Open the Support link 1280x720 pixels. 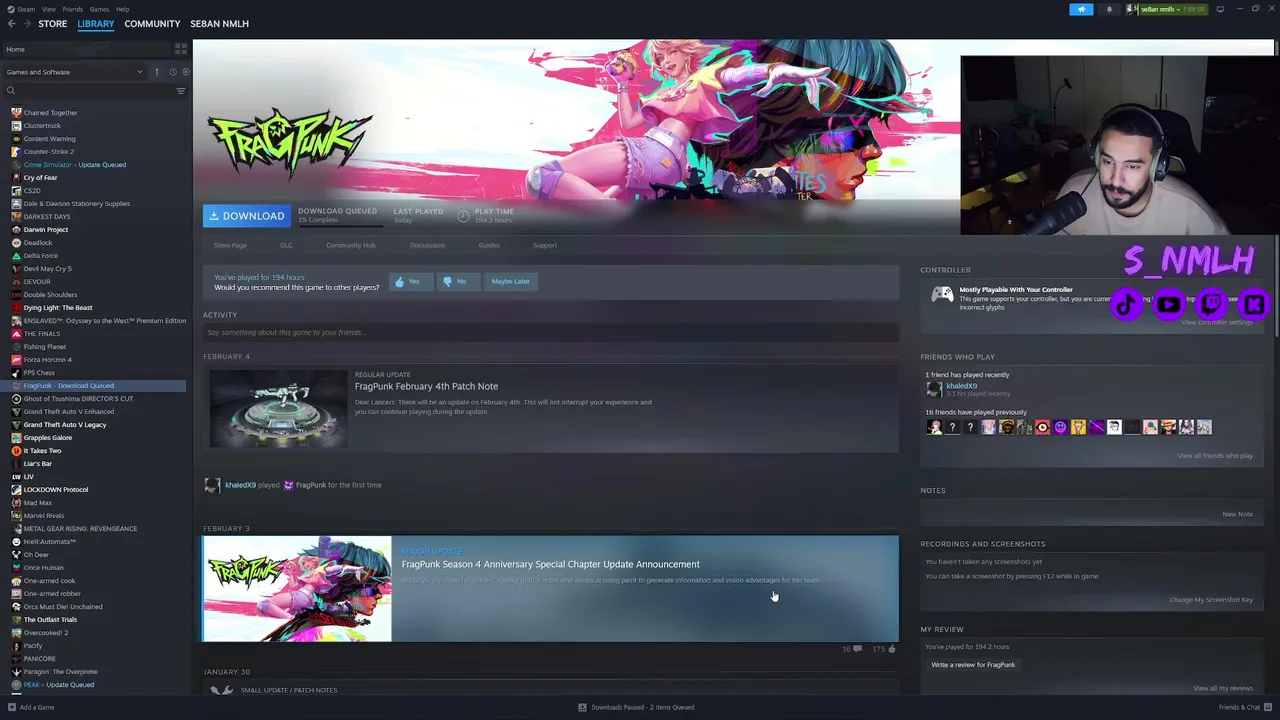tap(545, 245)
